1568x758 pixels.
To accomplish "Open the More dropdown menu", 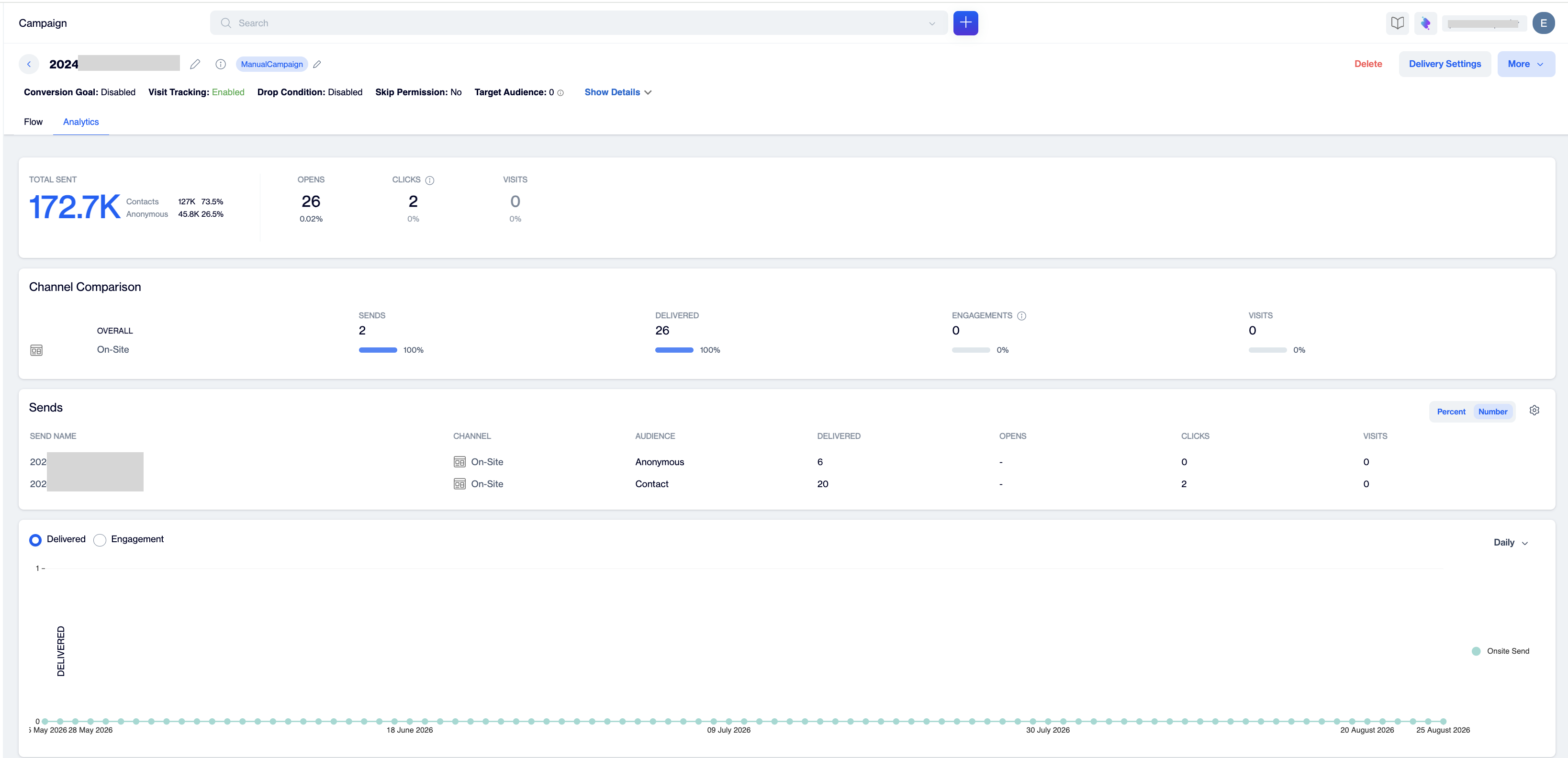I will coord(1525,64).
